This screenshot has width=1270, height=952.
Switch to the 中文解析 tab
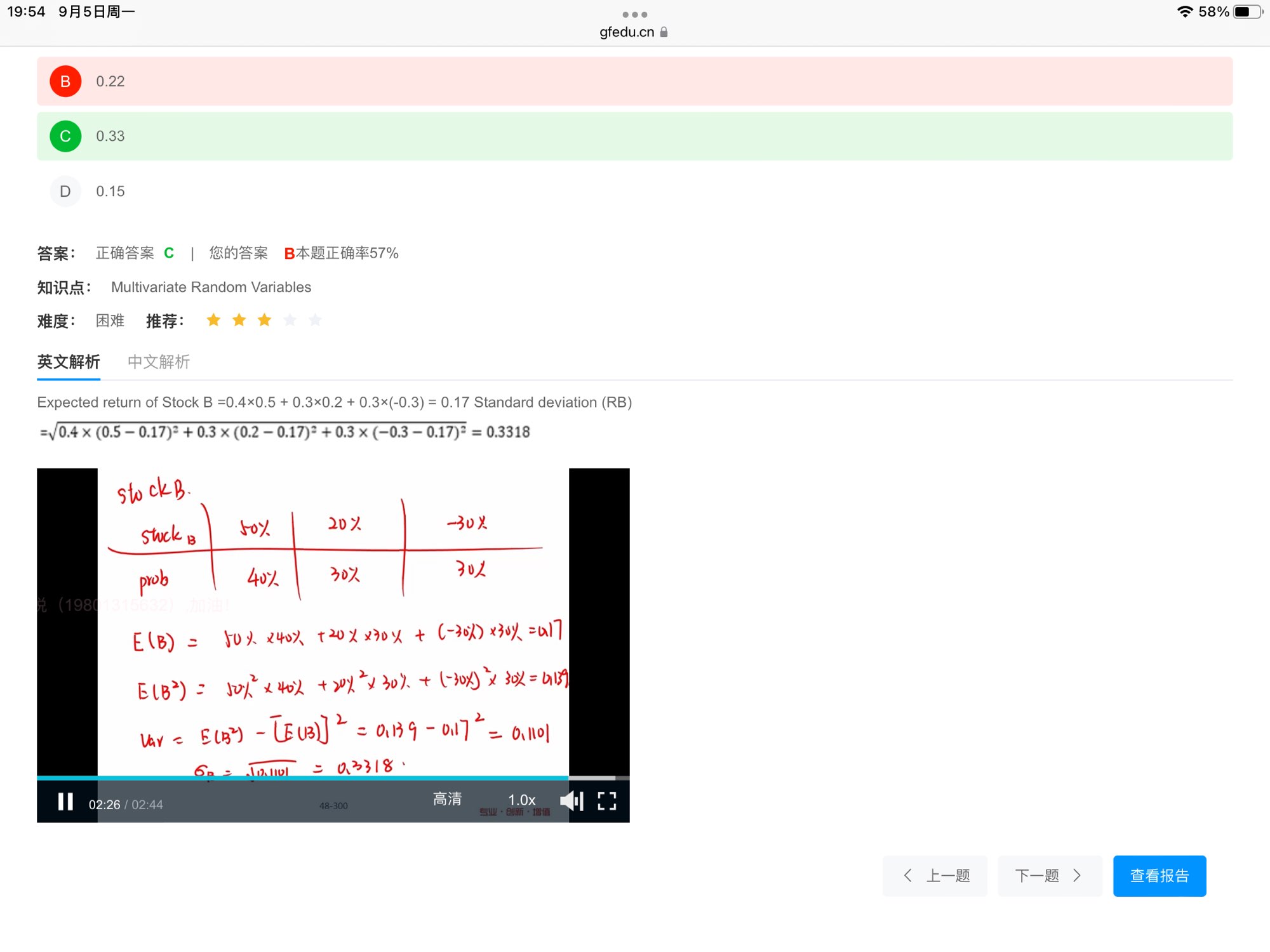(x=159, y=362)
